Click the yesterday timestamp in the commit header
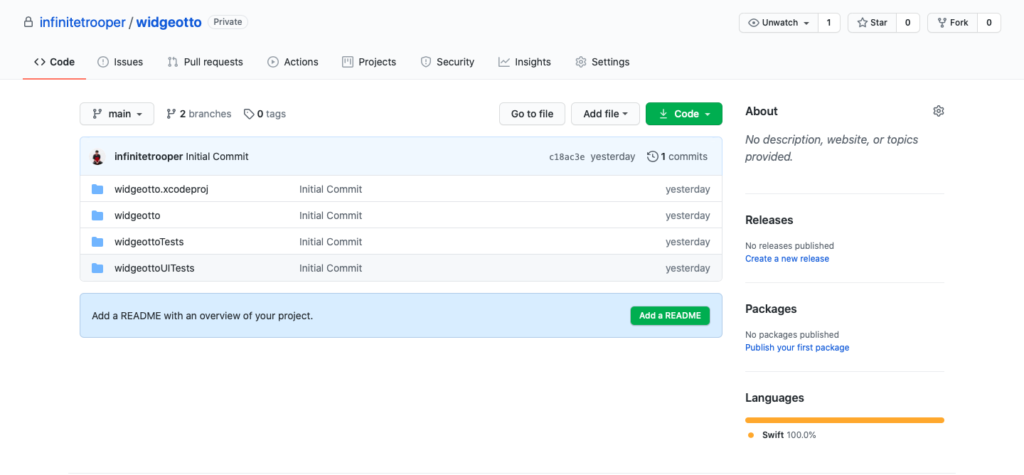1024x475 pixels. click(613, 157)
